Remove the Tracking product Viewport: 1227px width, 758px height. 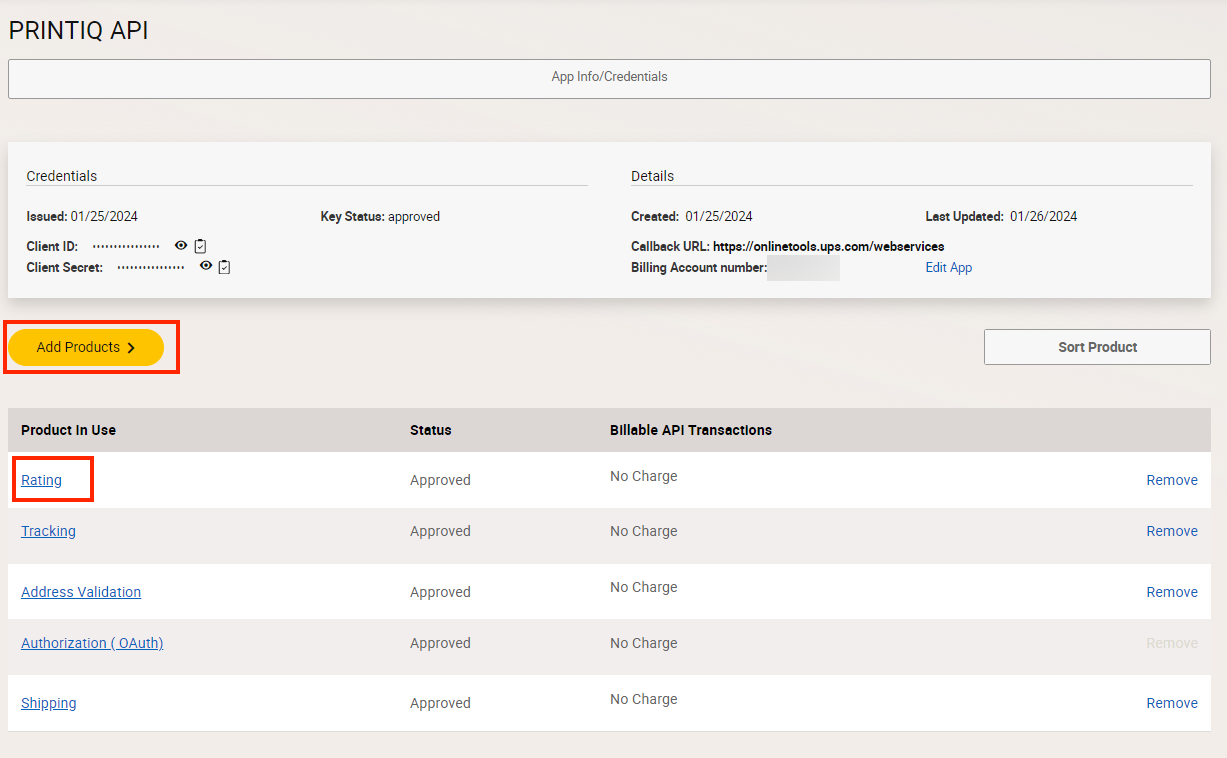(x=1172, y=531)
